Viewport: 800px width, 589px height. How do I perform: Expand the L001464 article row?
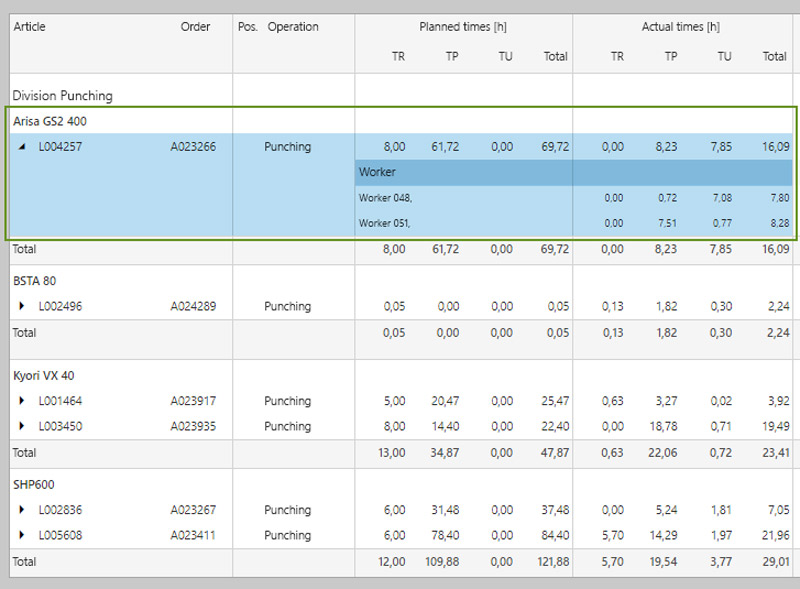[x=23, y=401]
